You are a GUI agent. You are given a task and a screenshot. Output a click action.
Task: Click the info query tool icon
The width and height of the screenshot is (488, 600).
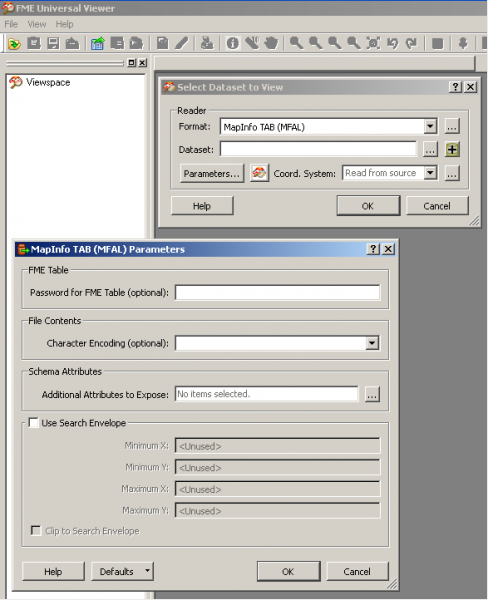(233, 43)
